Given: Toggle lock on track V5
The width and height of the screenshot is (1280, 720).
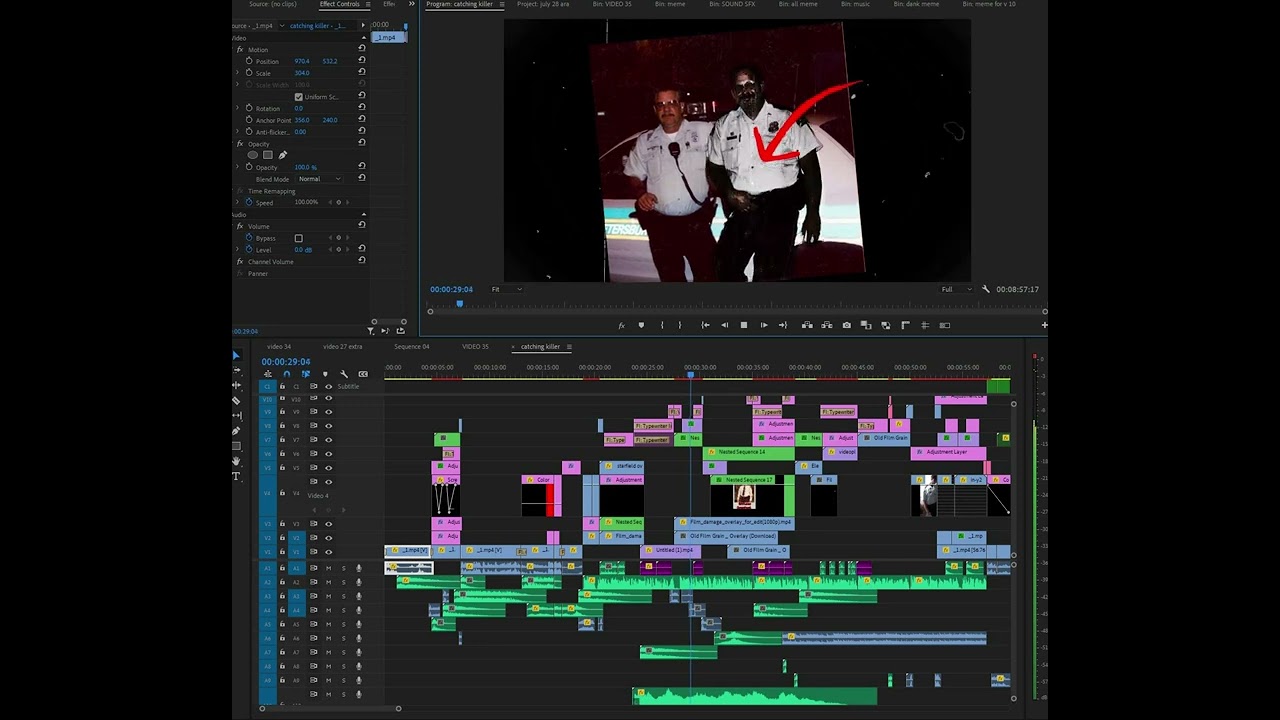Looking at the screenshot, I should [x=282, y=468].
